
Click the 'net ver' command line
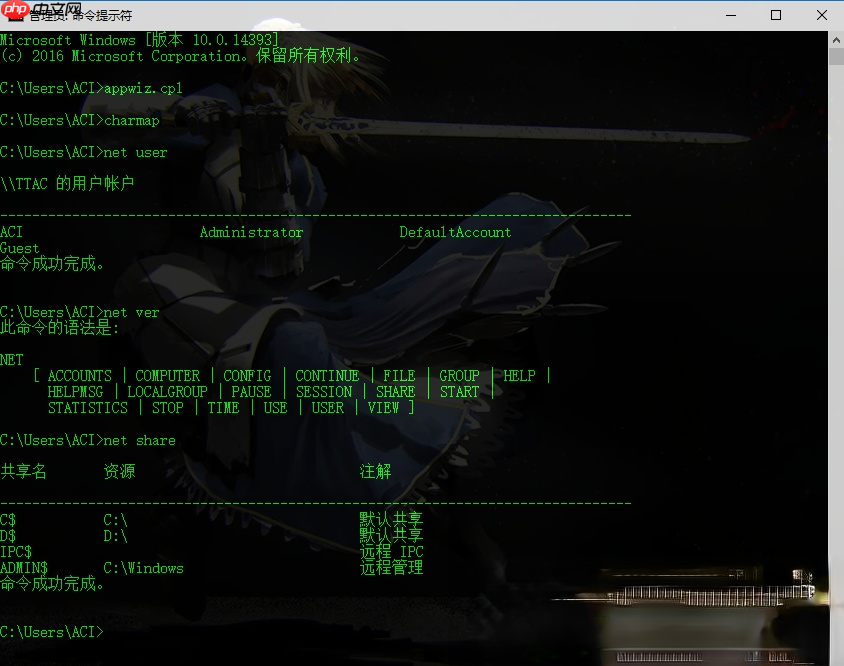(80, 312)
